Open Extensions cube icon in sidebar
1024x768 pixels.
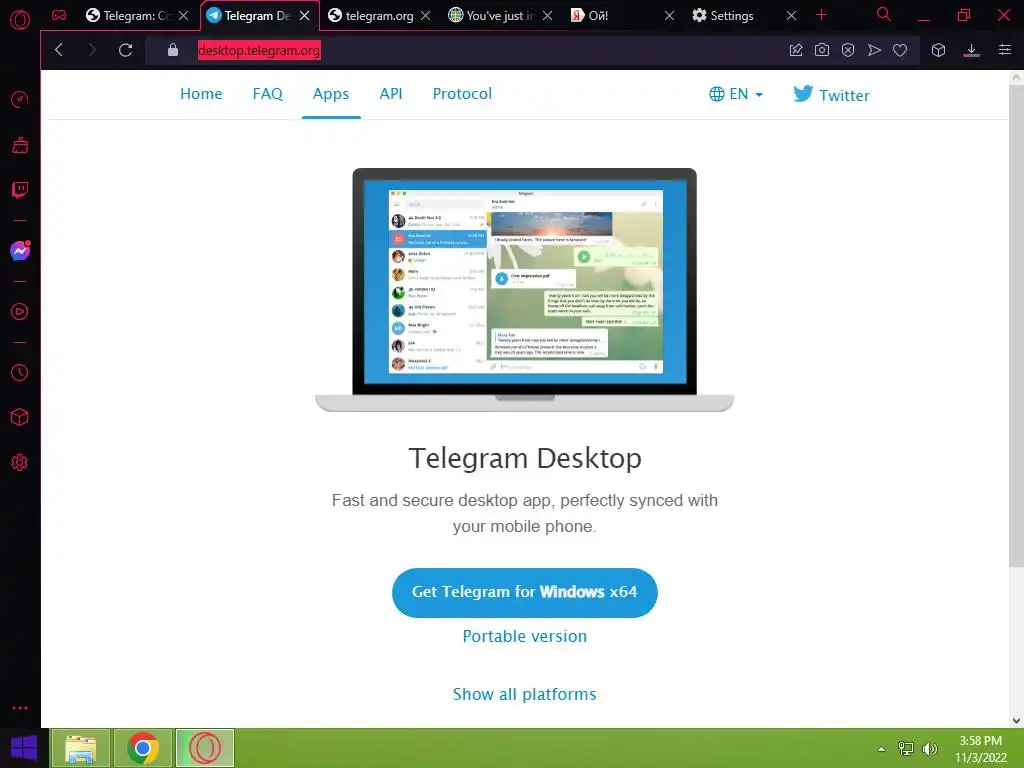[20, 417]
